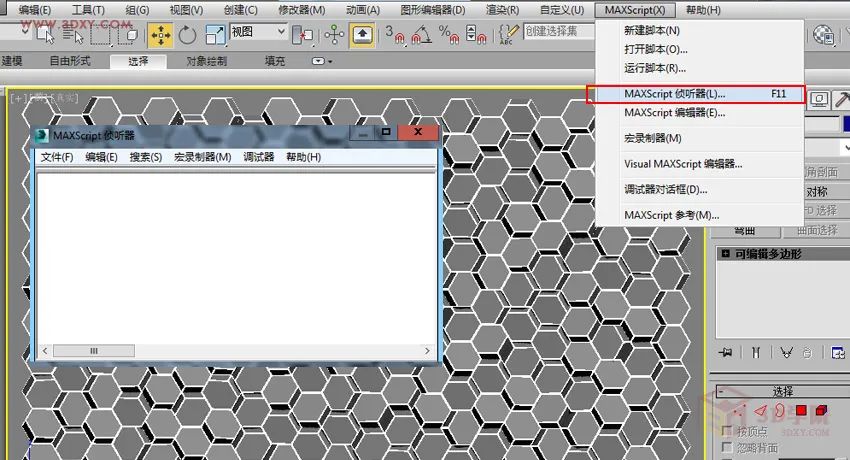Switch to the 建模 ribbon tab
The width and height of the screenshot is (850, 460).
pos(12,61)
